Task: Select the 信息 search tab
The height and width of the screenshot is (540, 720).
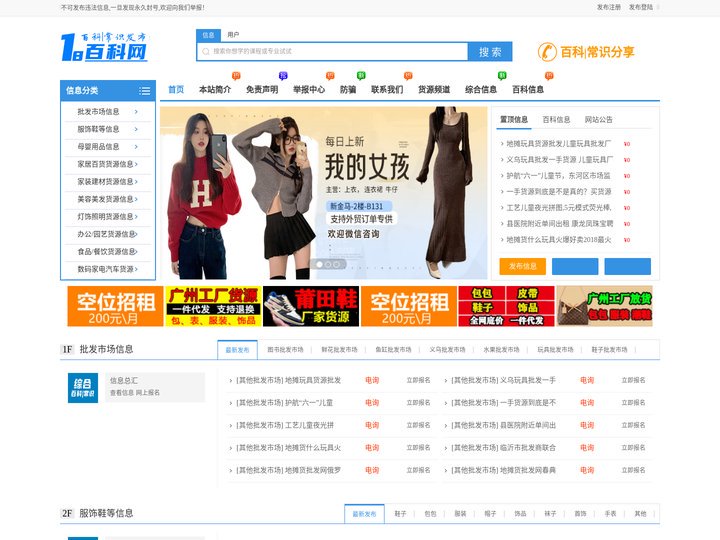Action: tap(208, 35)
